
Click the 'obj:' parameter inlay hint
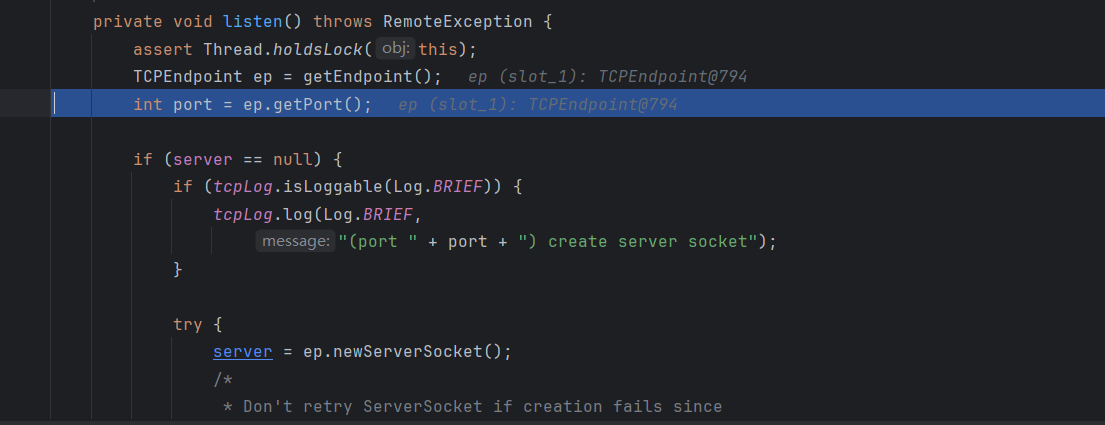coord(396,49)
